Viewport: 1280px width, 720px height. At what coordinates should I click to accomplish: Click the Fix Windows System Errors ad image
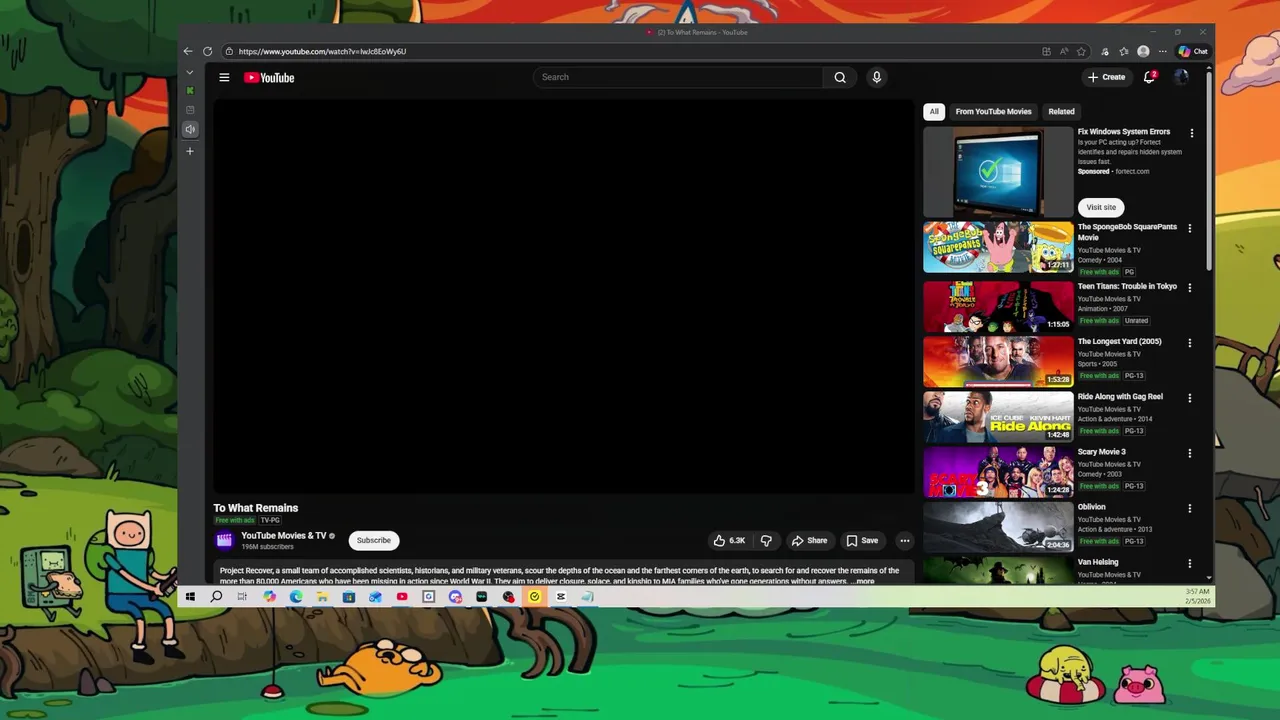(x=998, y=172)
